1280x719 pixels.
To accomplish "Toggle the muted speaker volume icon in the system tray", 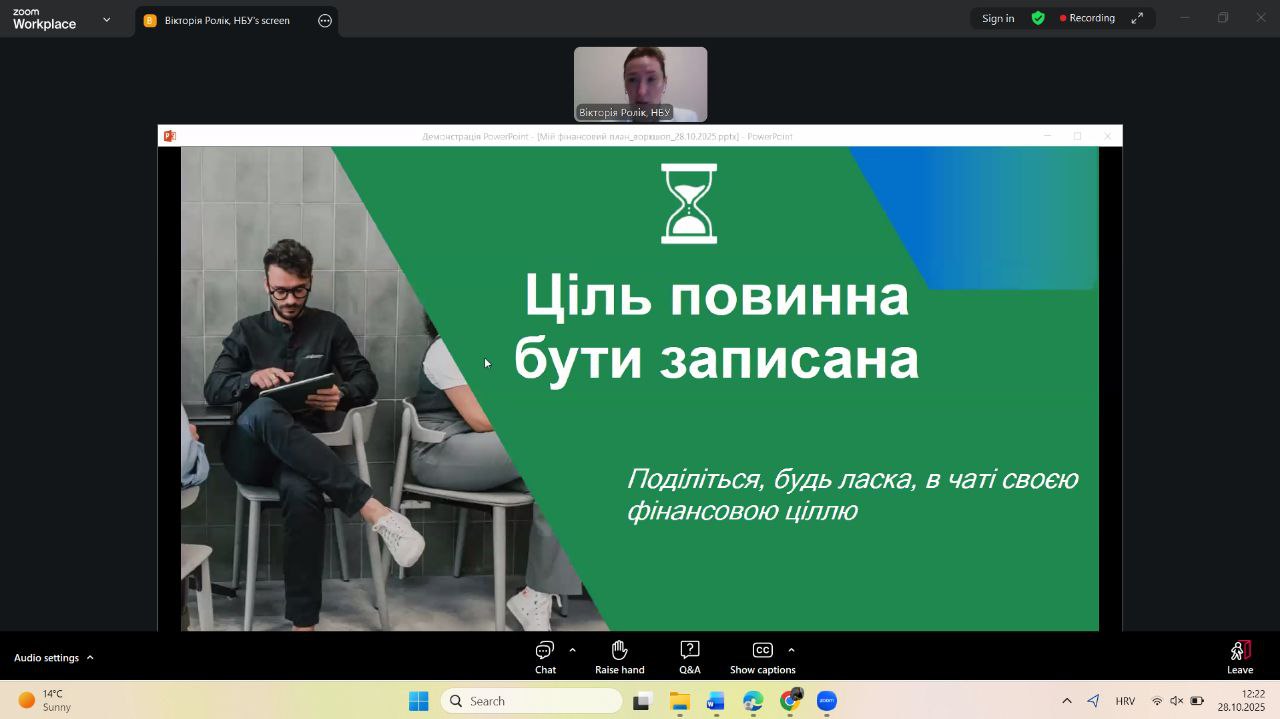I will (x=1176, y=701).
